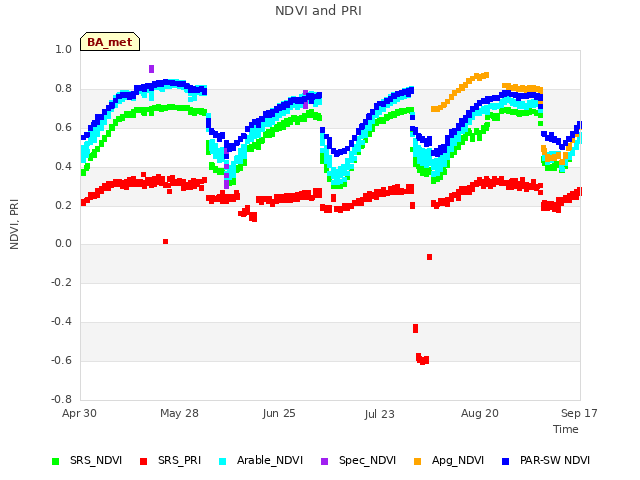Click the Apr 30 x-axis label

(x=79, y=413)
